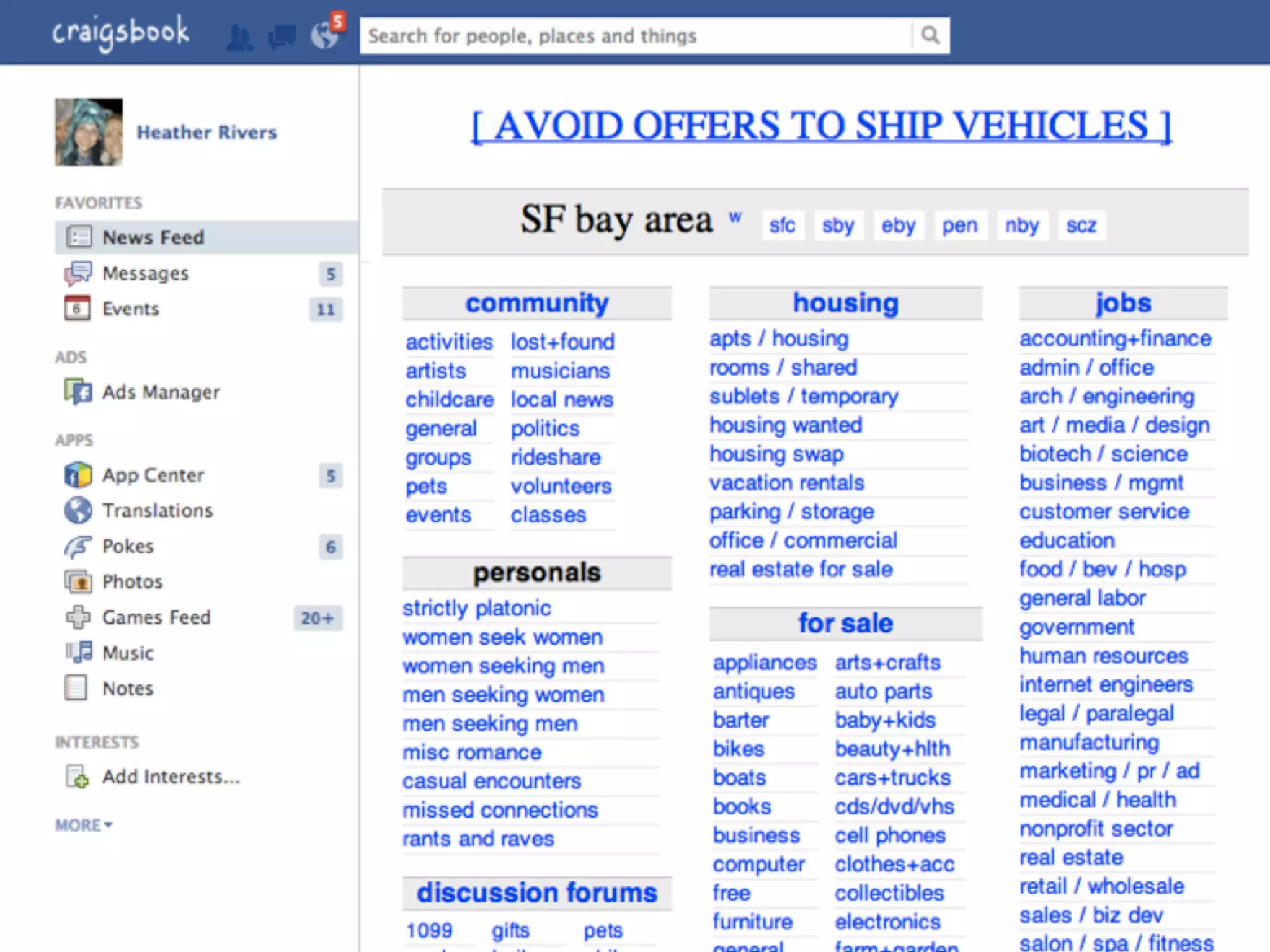Open strictly platonic personals
1270x952 pixels.
click(476, 608)
